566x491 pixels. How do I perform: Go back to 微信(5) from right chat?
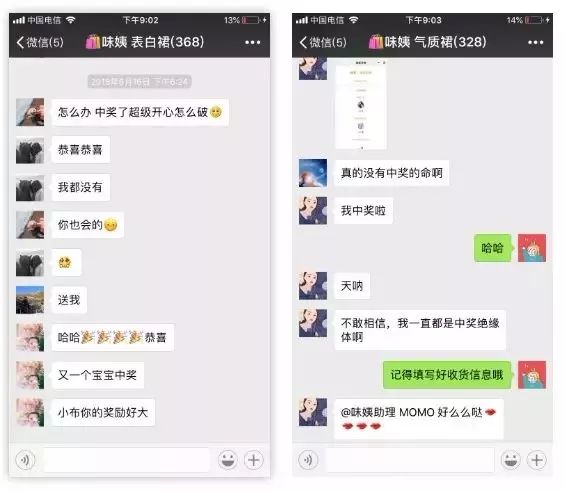click(x=323, y=42)
